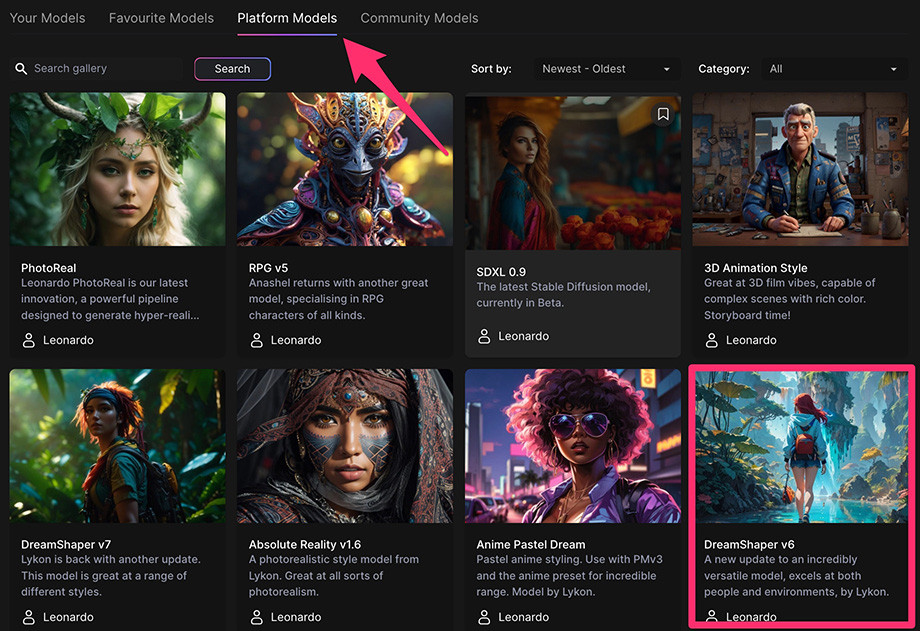This screenshot has width=920, height=631.
Task: Click the Search button
Action: [232, 69]
